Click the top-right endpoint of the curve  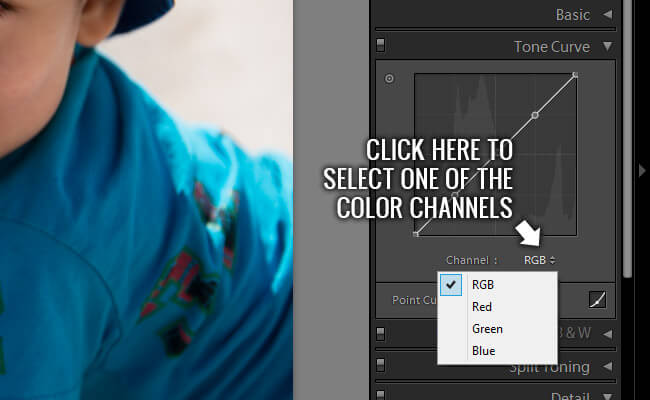(575, 75)
